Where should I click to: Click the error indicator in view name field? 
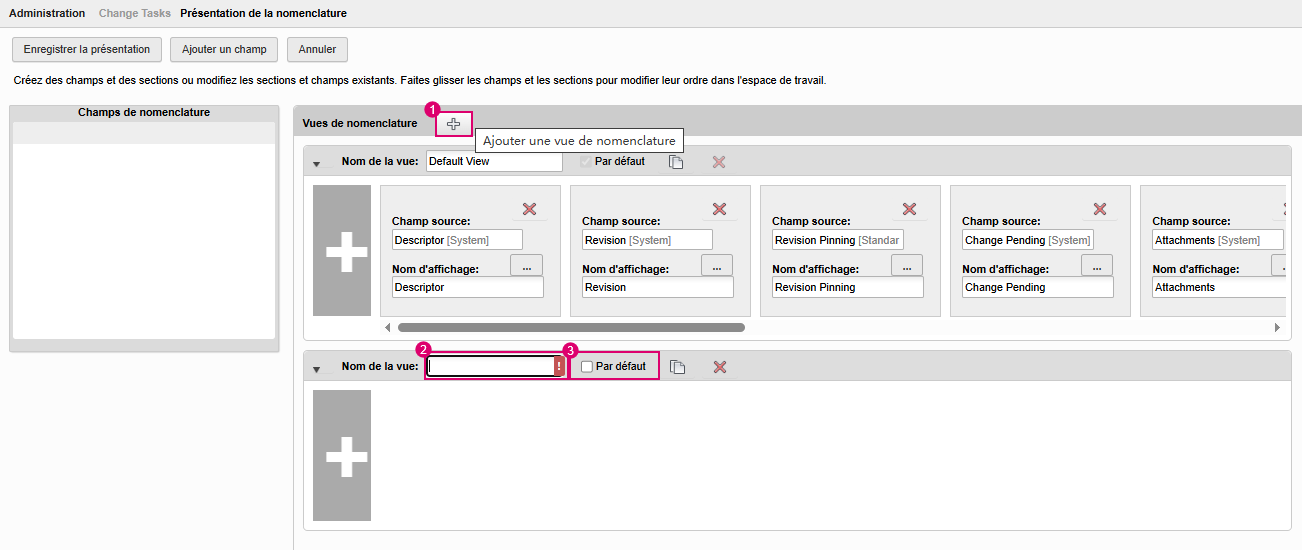[x=558, y=367]
